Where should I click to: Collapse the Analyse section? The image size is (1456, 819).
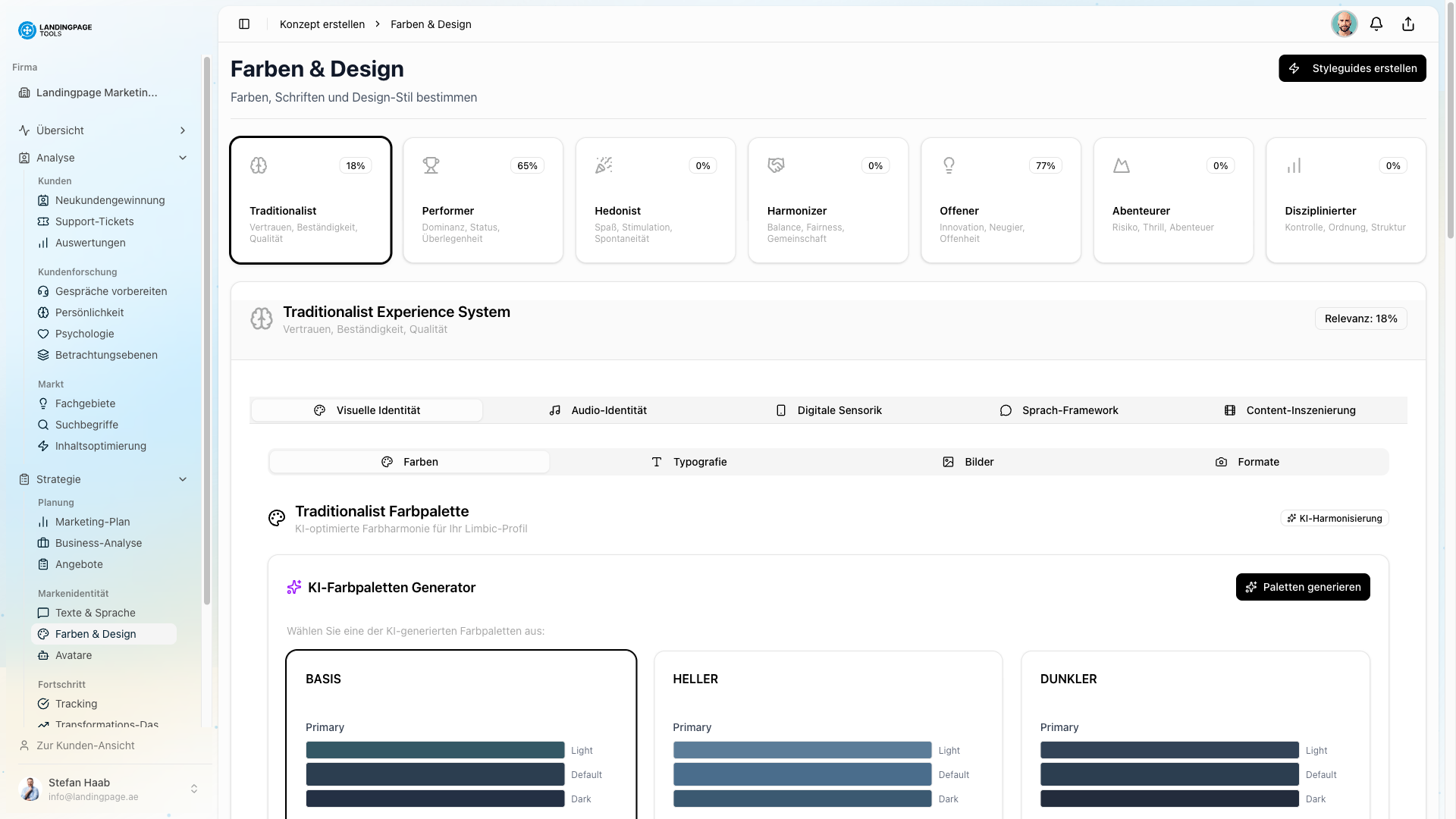click(182, 157)
